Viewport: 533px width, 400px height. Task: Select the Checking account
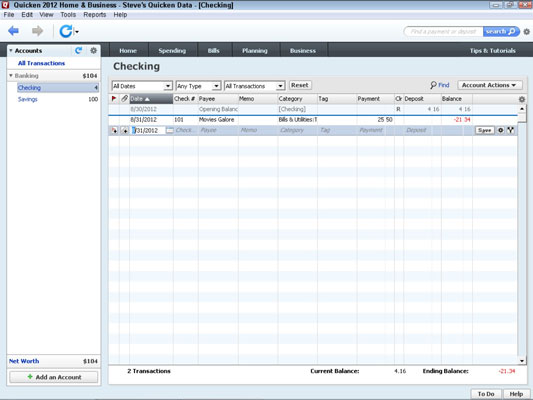coord(58,88)
